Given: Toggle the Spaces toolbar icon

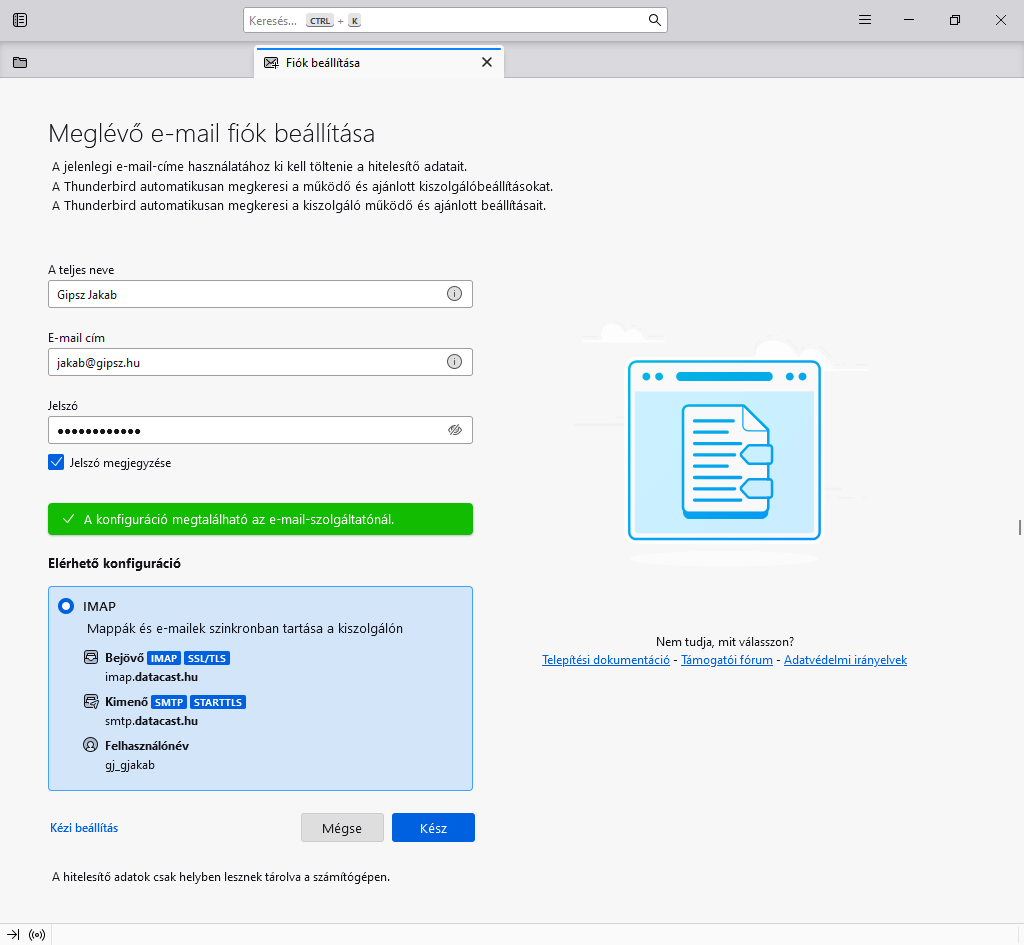Looking at the screenshot, I should tap(20, 20).
